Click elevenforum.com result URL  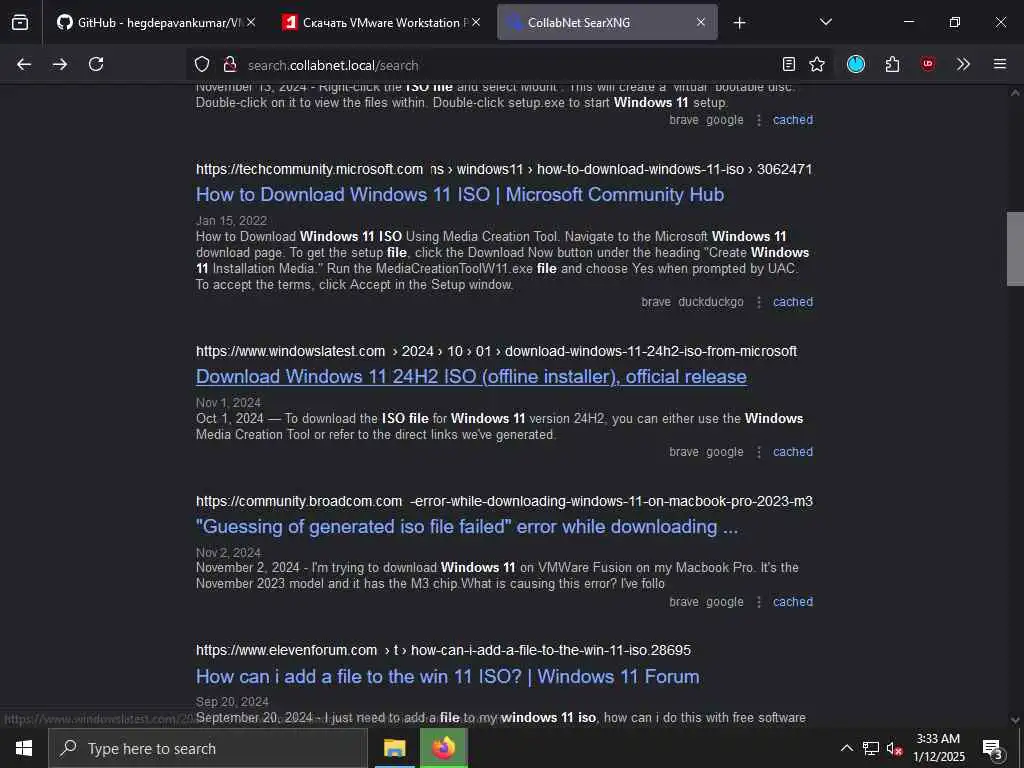(443, 650)
